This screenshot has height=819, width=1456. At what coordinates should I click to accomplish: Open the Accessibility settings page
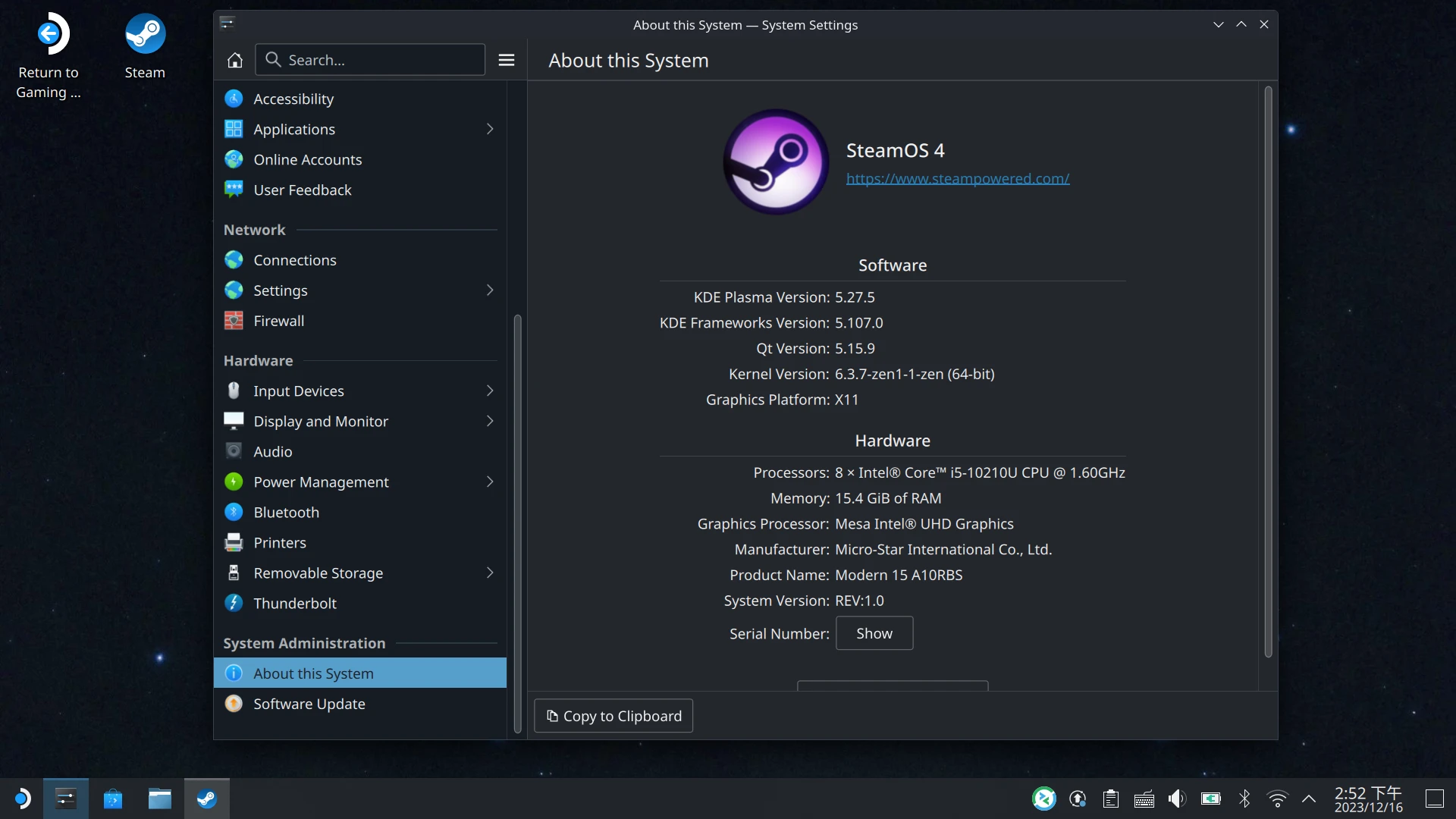[x=293, y=99]
